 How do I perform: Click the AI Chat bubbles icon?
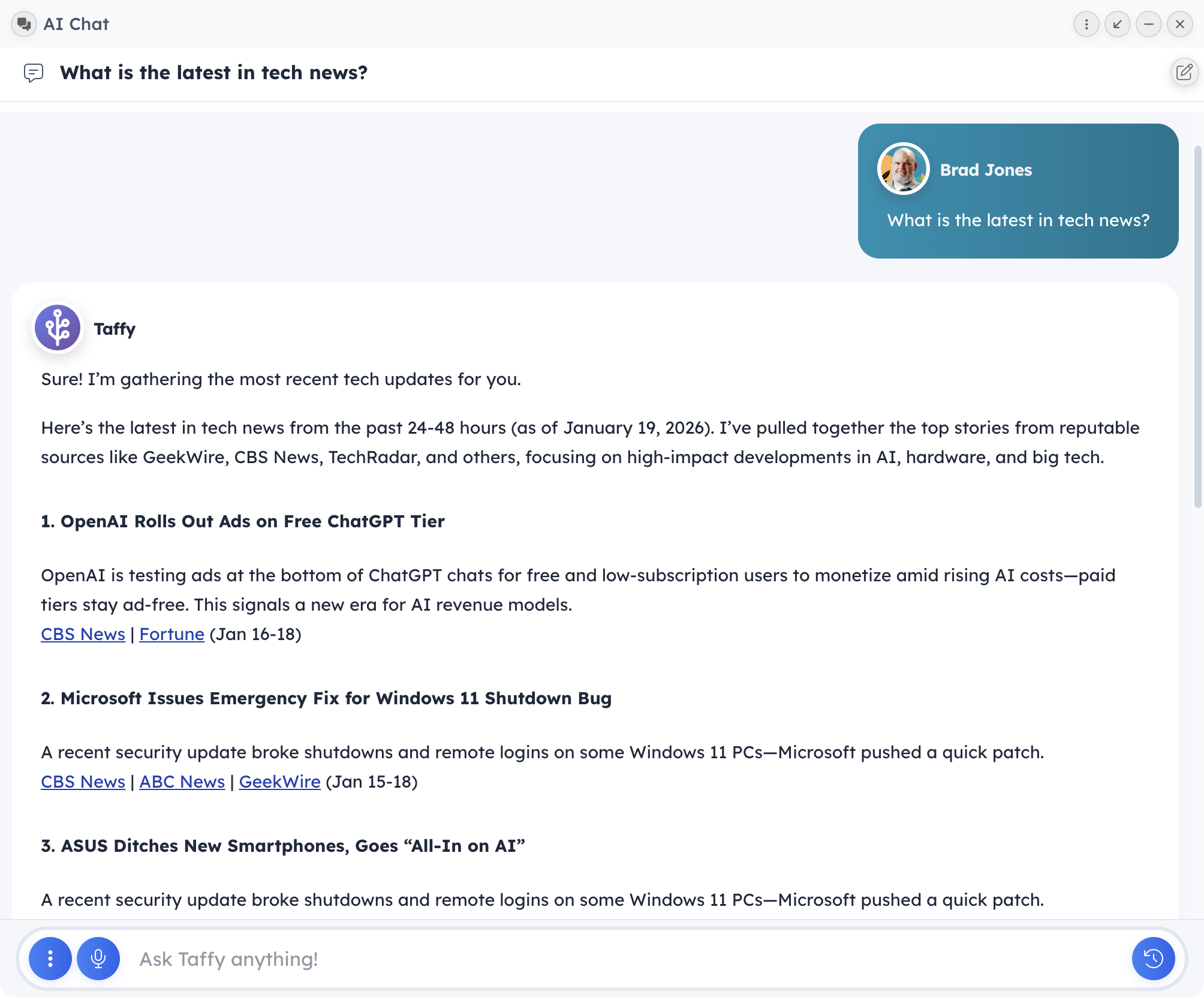(x=24, y=24)
